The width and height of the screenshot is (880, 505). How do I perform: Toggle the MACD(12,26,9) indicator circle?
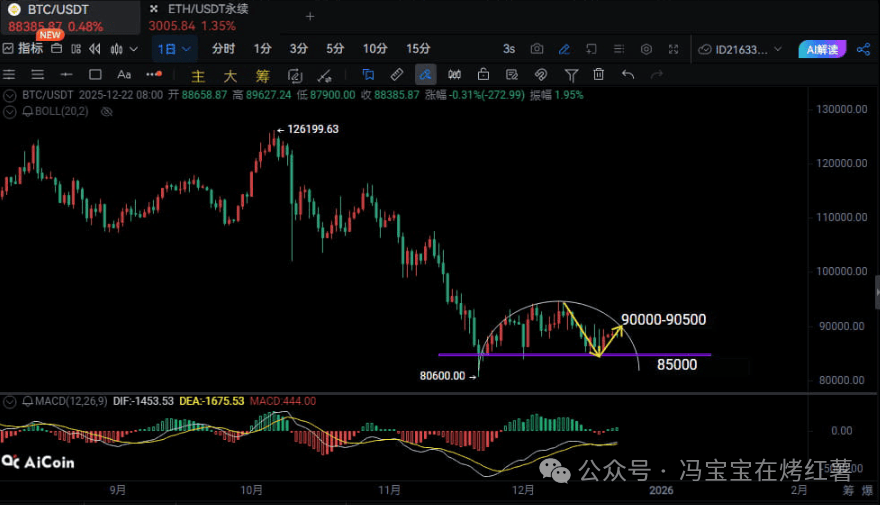(11, 401)
